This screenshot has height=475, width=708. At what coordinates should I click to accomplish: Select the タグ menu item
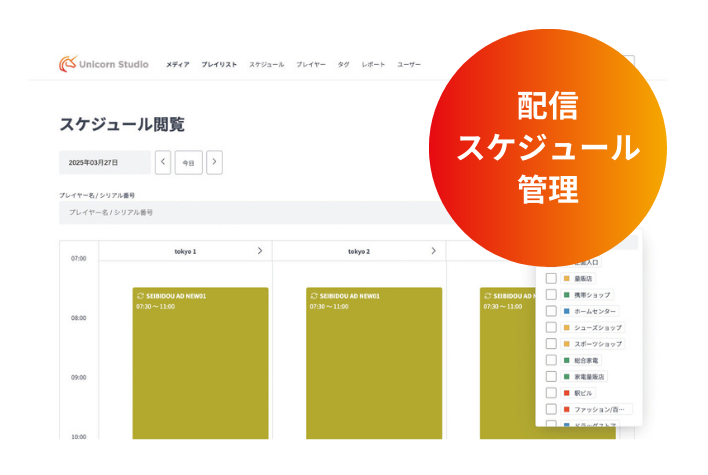pos(344,65)
